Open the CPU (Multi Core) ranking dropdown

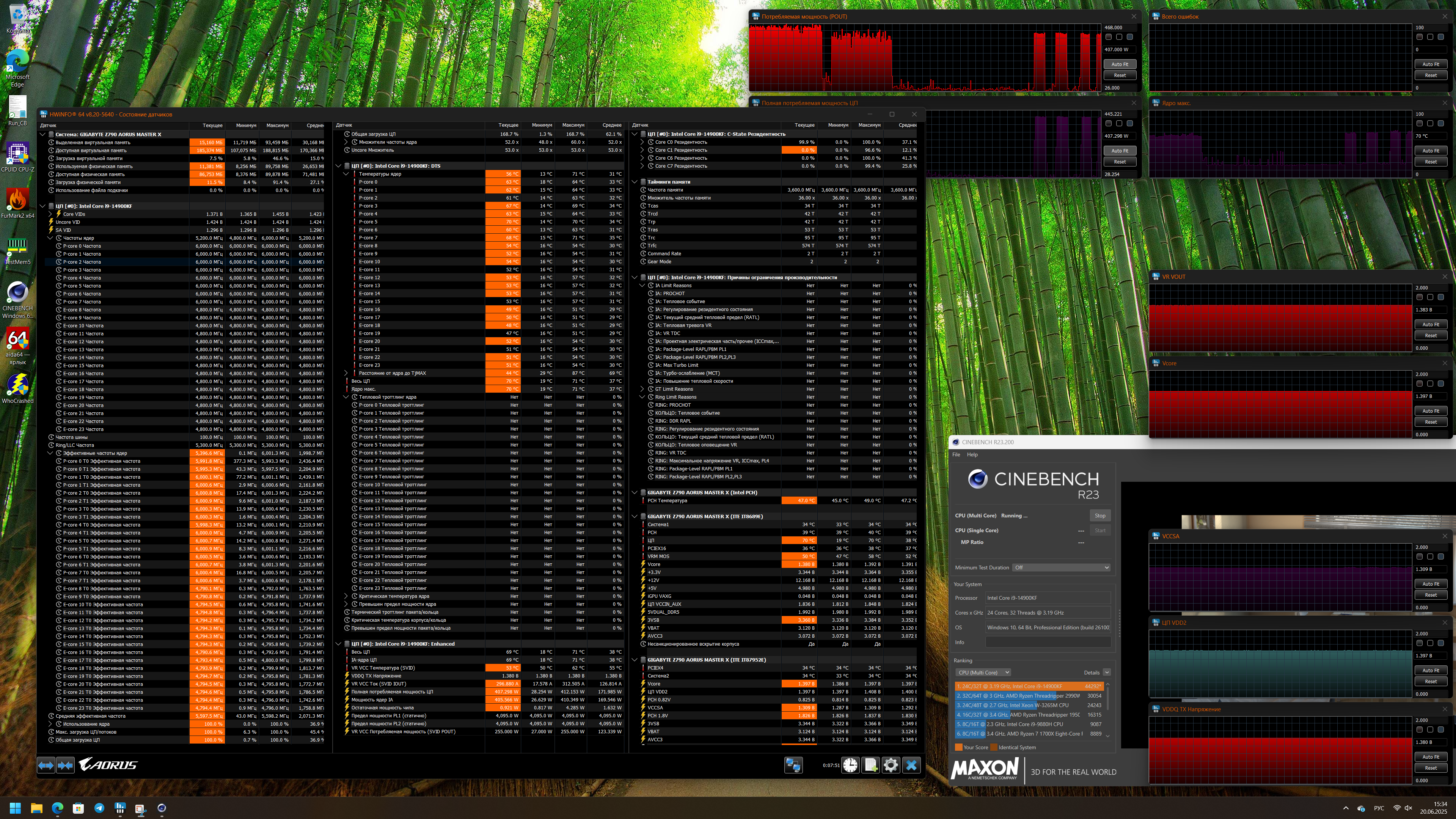click(x=983, y=673)
